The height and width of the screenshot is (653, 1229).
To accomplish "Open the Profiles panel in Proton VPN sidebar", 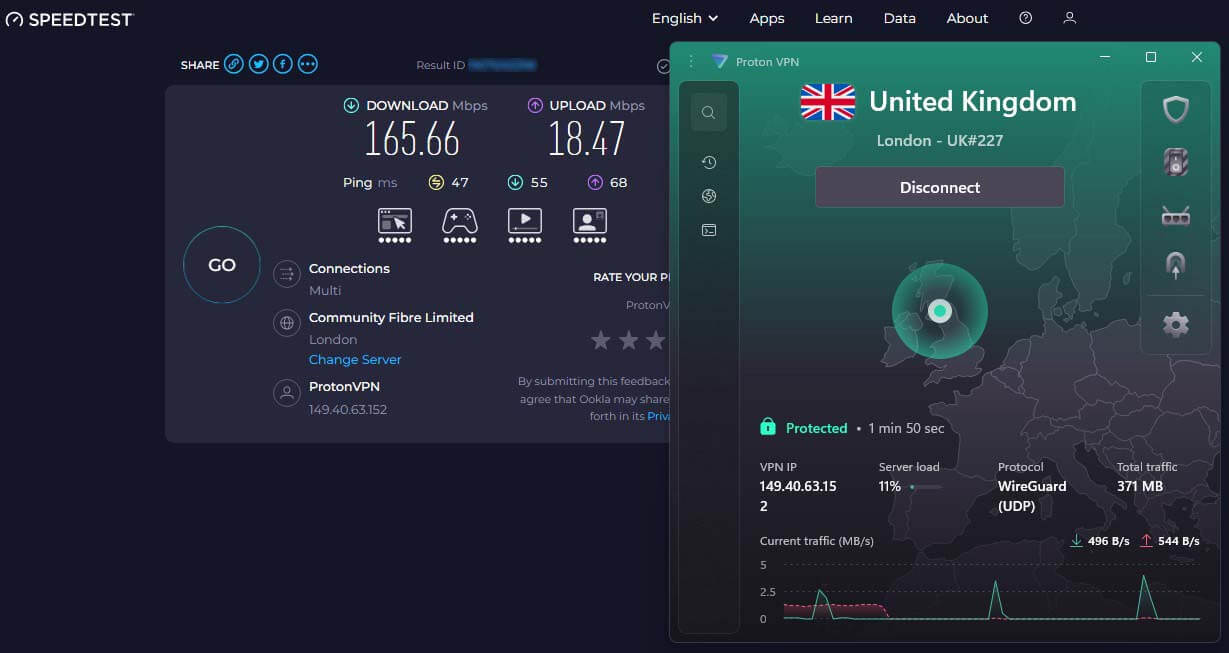I will [709, 229].
